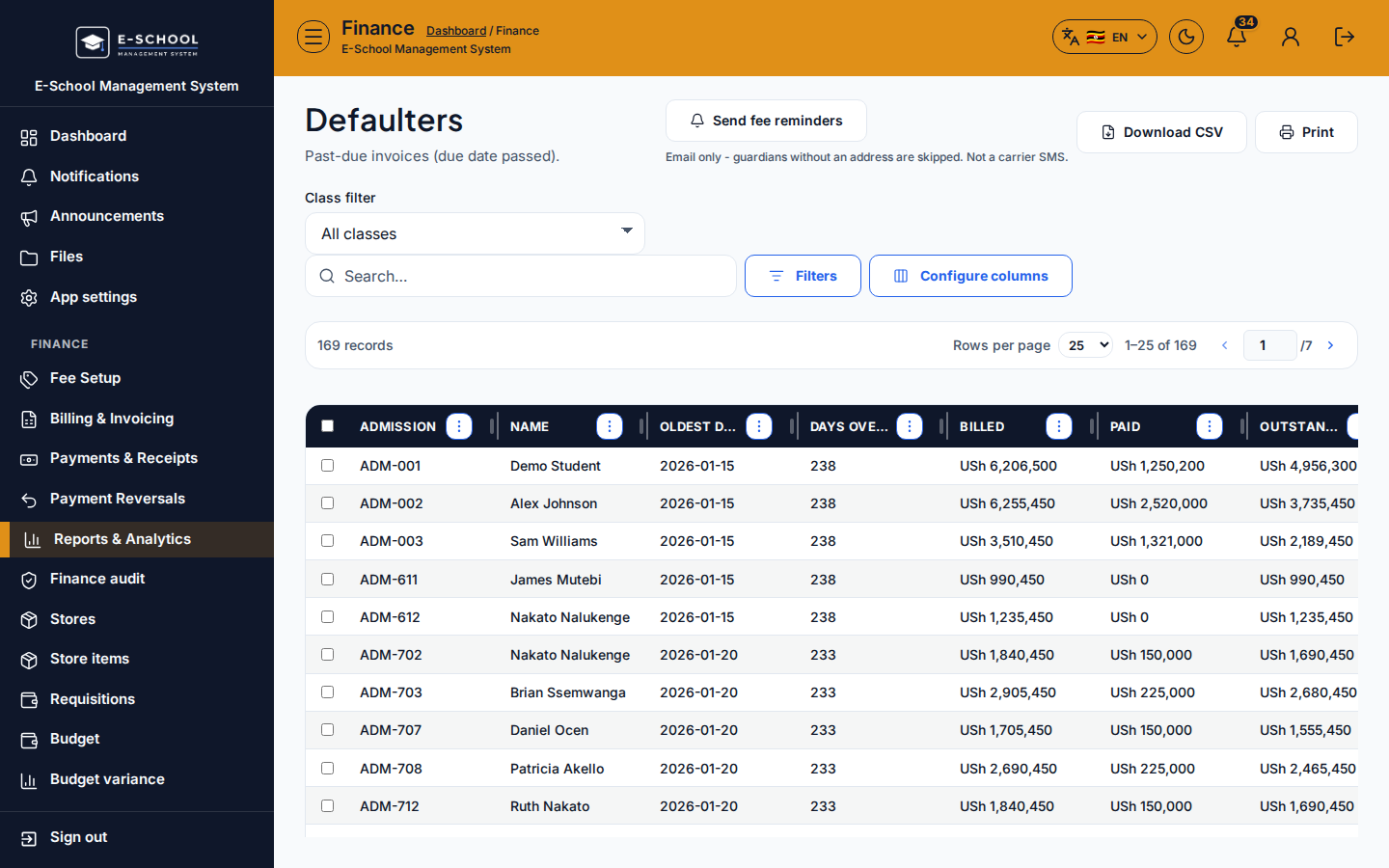This screenshot has width=1389, height=868.
Task: Click the 169 records label
Action: click(x=355, y=345)
